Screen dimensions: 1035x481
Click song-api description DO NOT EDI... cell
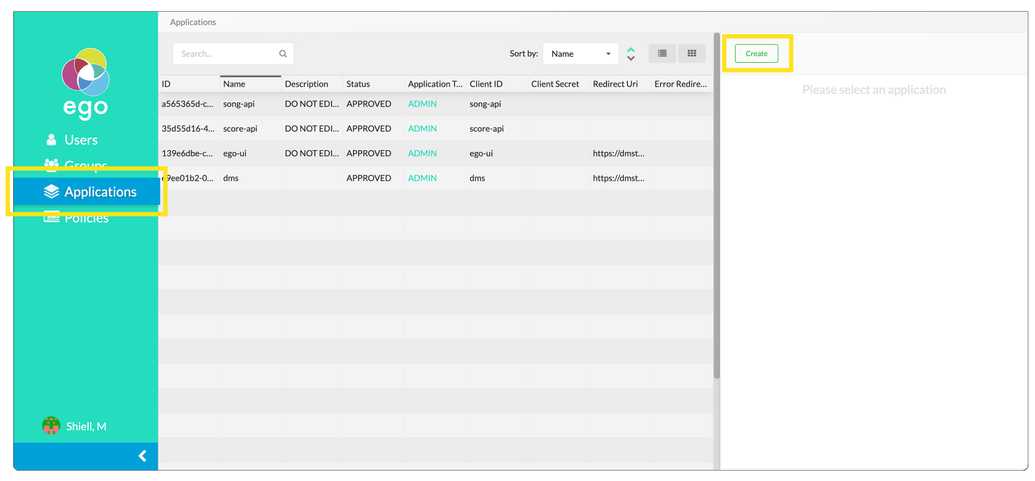coord(312,104)
